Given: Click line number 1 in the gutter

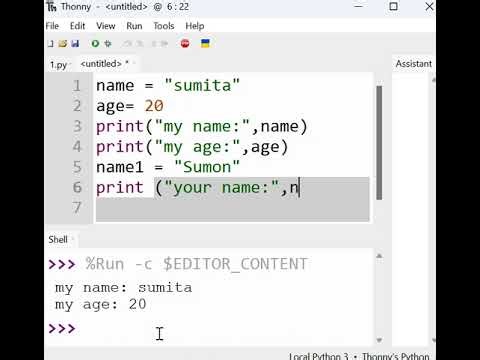Looking at the screenshot, I should point(77,86).
